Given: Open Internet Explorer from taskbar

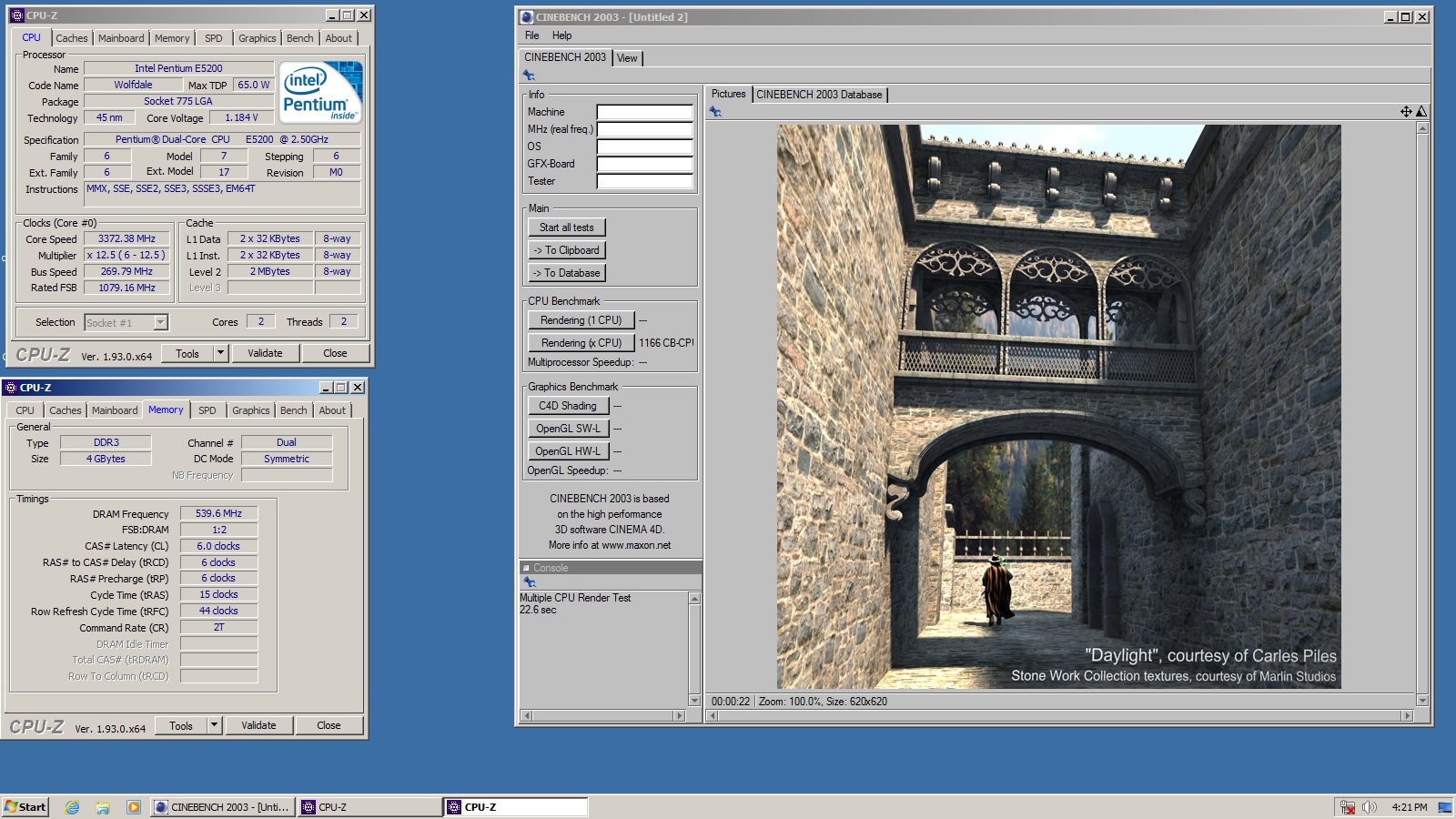Looking at the screenshot, I should 72,807.
